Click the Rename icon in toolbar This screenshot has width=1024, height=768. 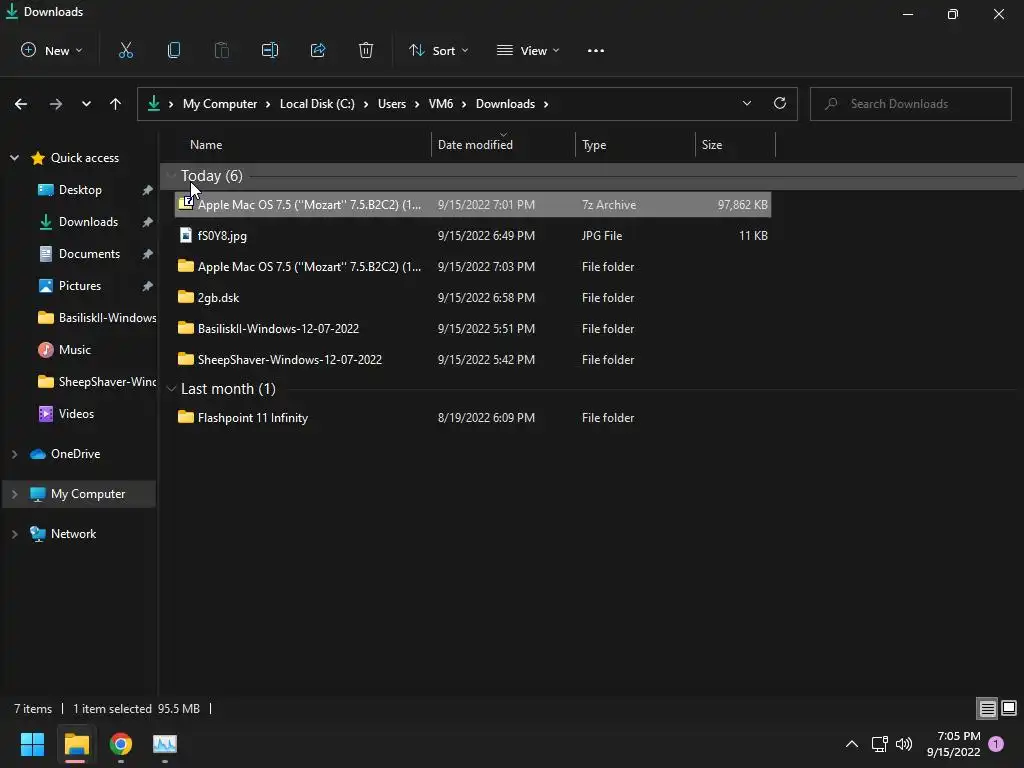pyautogui.click(x=270, y=50)
